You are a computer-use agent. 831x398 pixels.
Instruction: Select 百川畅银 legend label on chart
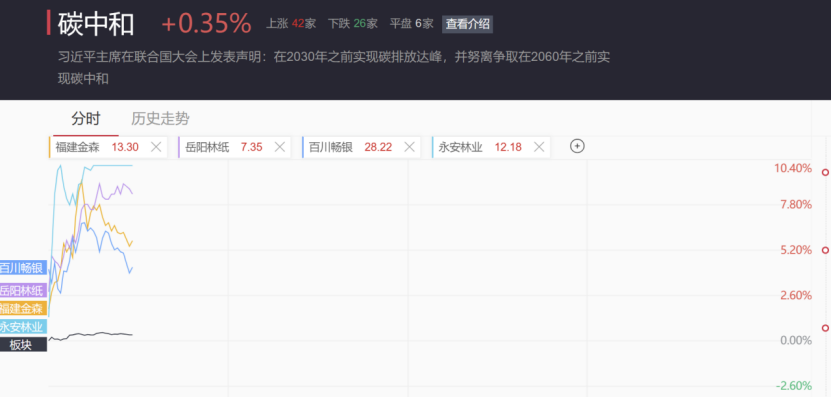coord(23,268)
